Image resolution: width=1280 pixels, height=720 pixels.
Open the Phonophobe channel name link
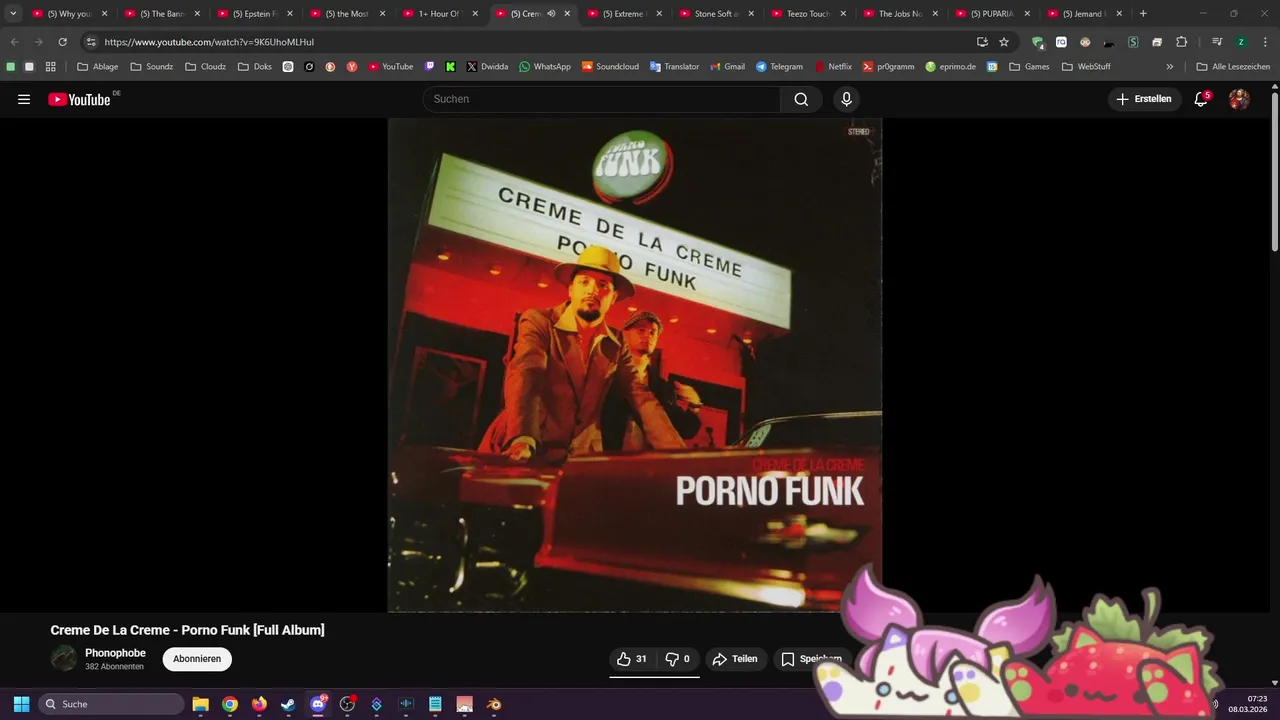pyautogui.click(x=115, y=653)
